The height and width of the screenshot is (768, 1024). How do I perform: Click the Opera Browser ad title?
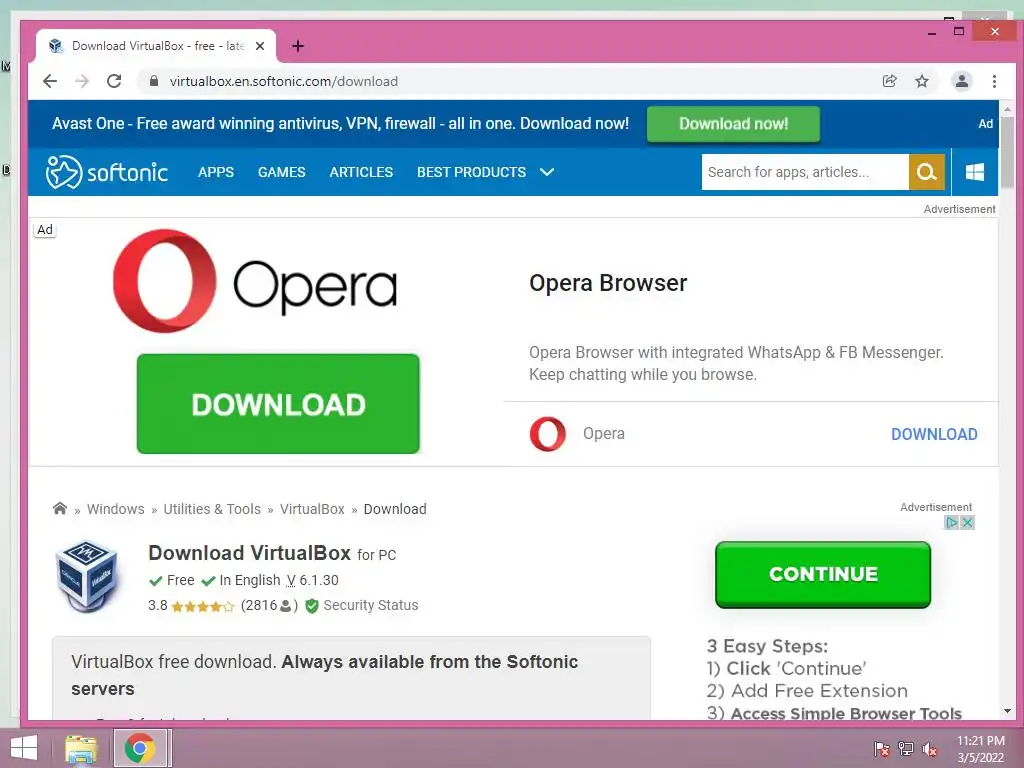click(608, 283)
